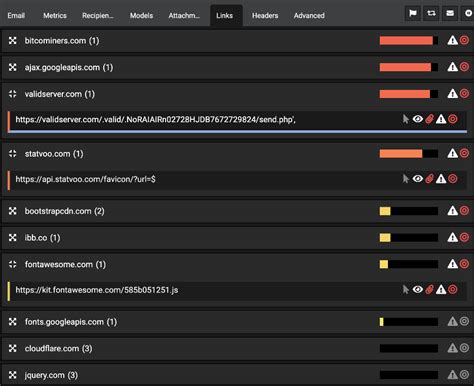Screen dimensions: 474x386
Task: Click warning triangle for bootstrapcdn.com
Action: (x=452, y=211)
